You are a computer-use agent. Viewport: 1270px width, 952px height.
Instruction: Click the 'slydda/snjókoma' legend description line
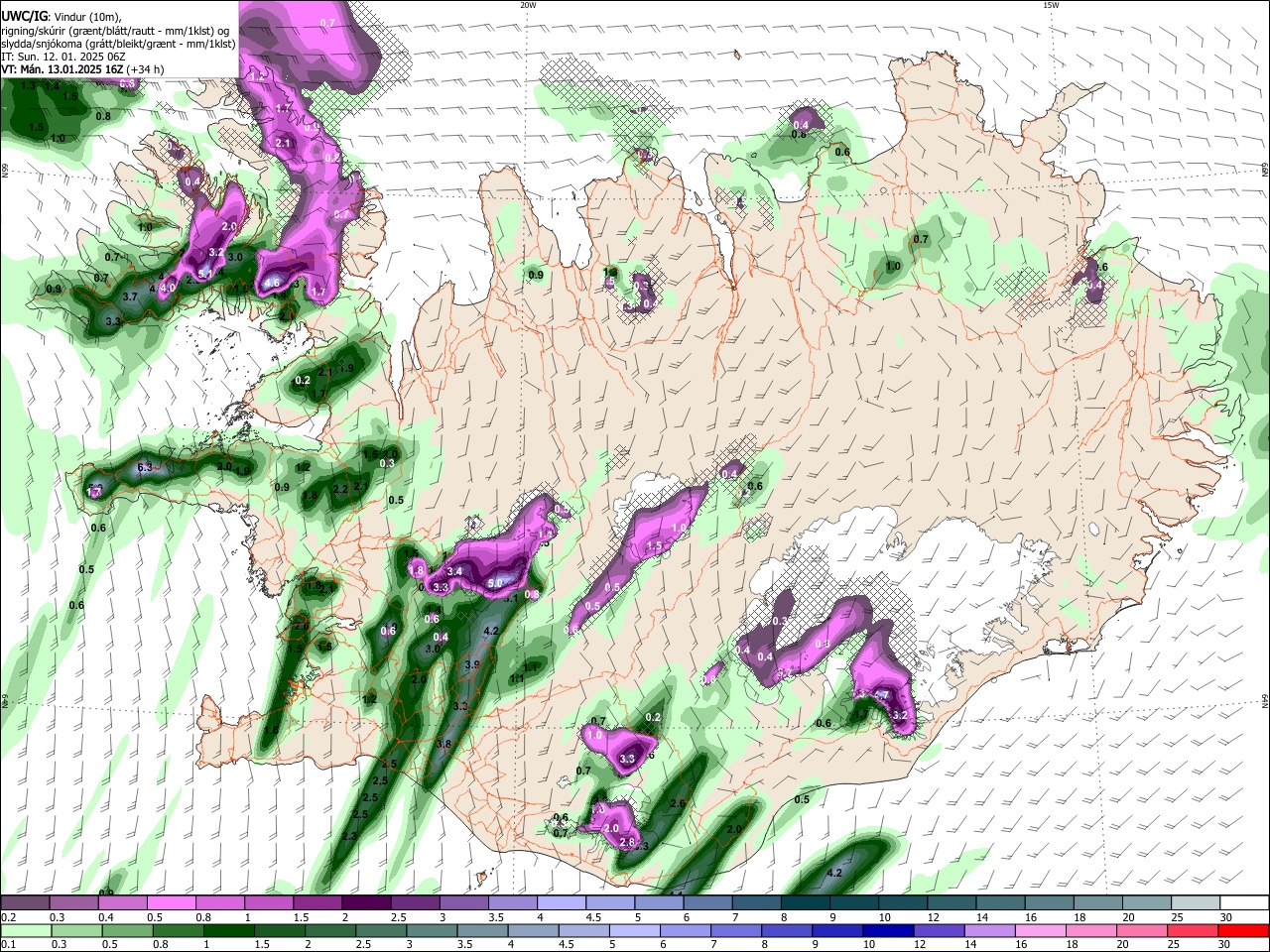[x=118, y=44]
